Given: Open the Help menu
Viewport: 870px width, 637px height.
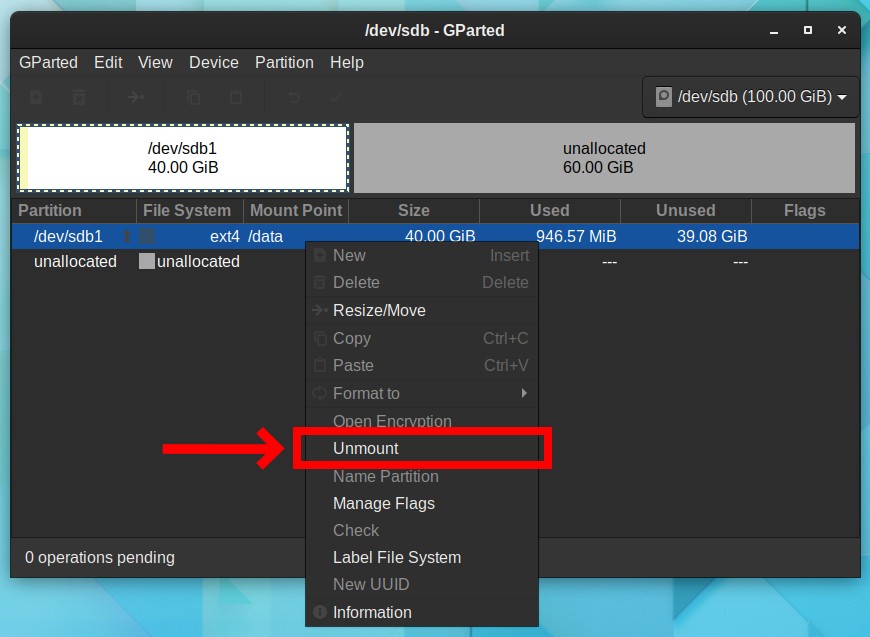Looking at the screenshot, I should coord(347,62).
